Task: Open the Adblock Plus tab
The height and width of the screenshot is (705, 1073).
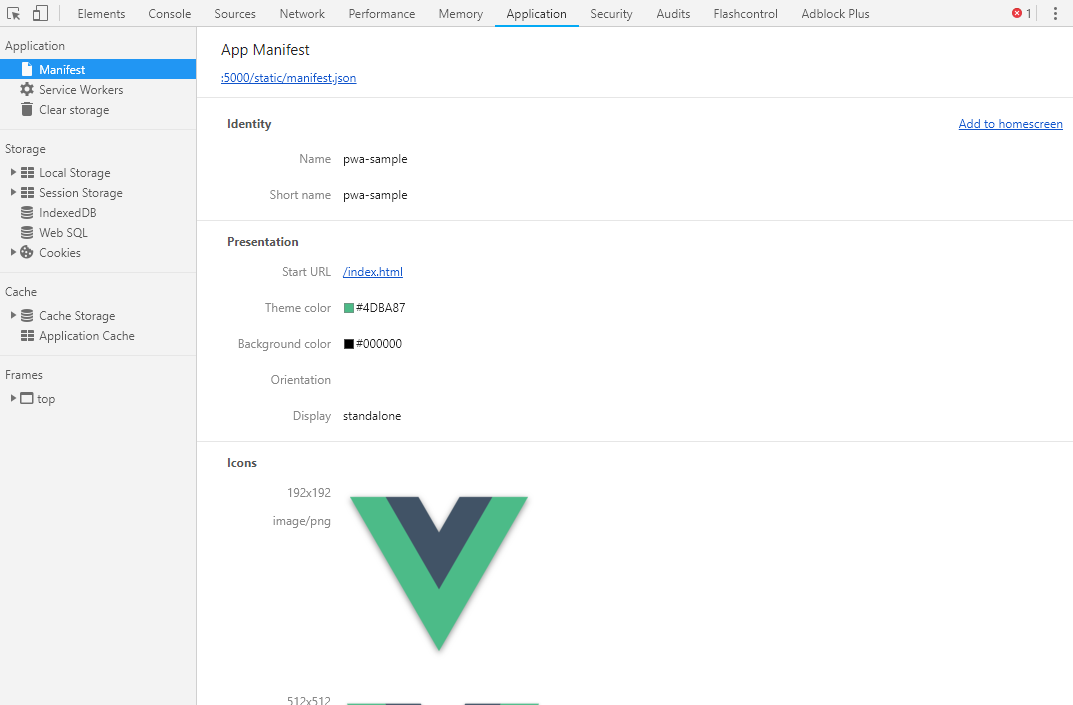Action: coord(836,14)
